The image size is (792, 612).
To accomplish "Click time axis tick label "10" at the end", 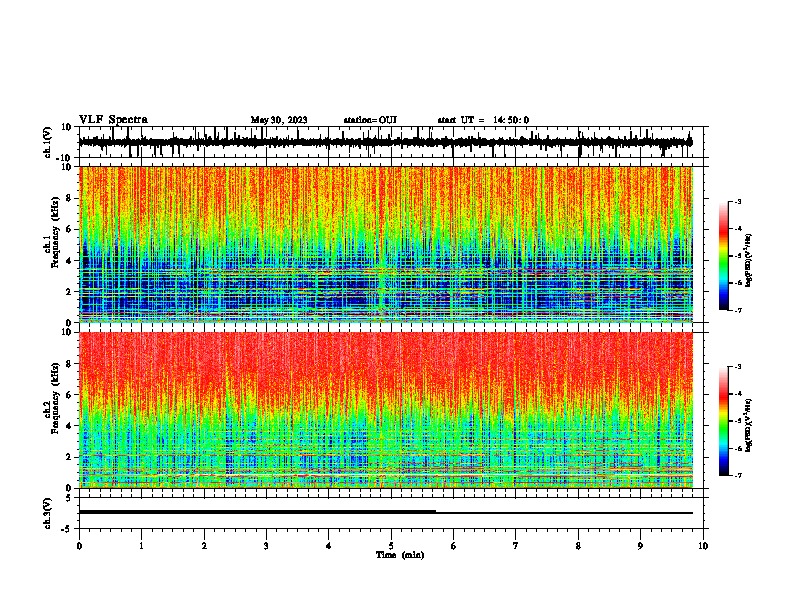I will [703, 546].
